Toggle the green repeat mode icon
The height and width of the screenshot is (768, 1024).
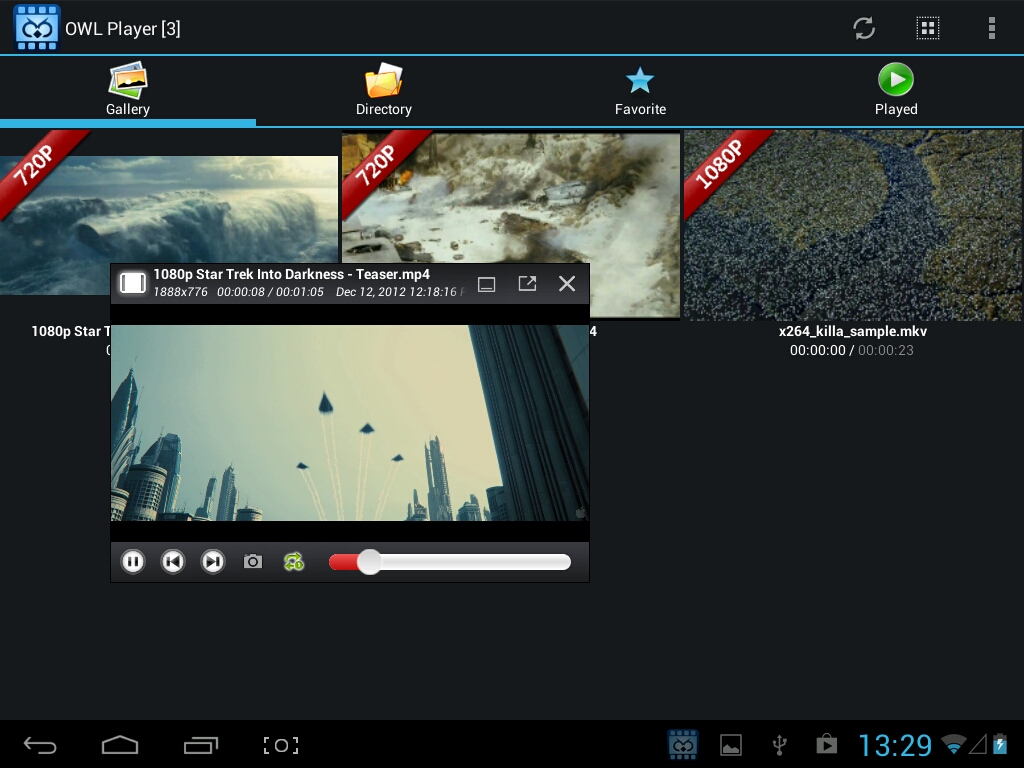point(294,562)
